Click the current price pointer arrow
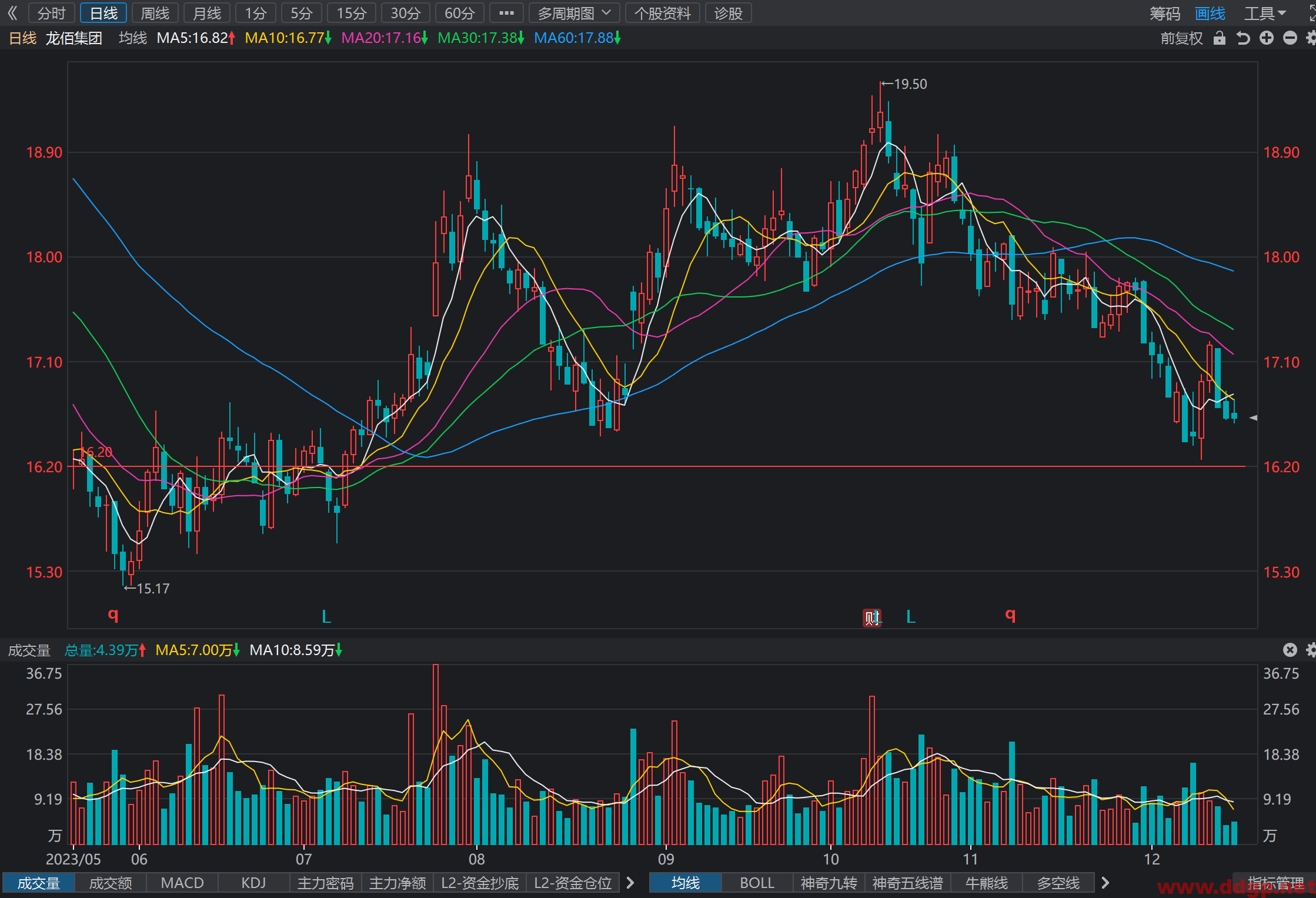Viewport: 1316px width, 898px height. pos(1253,418)
